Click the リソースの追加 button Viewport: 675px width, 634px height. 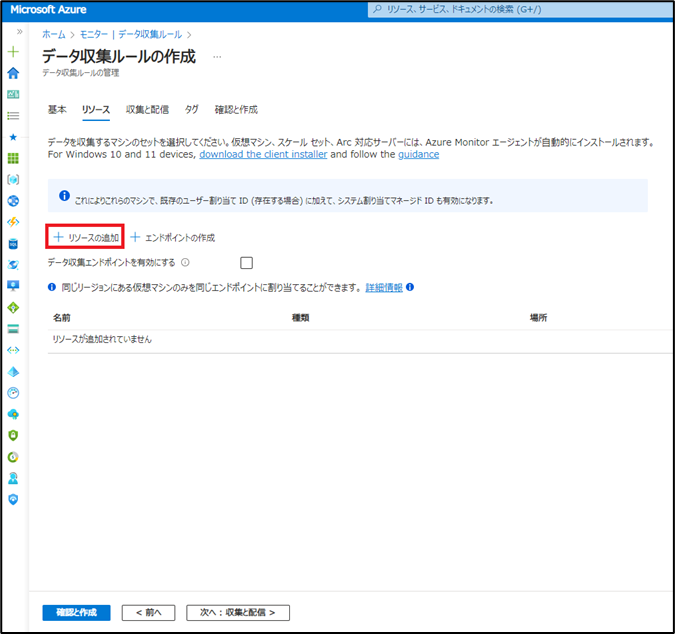click(85, 237)
